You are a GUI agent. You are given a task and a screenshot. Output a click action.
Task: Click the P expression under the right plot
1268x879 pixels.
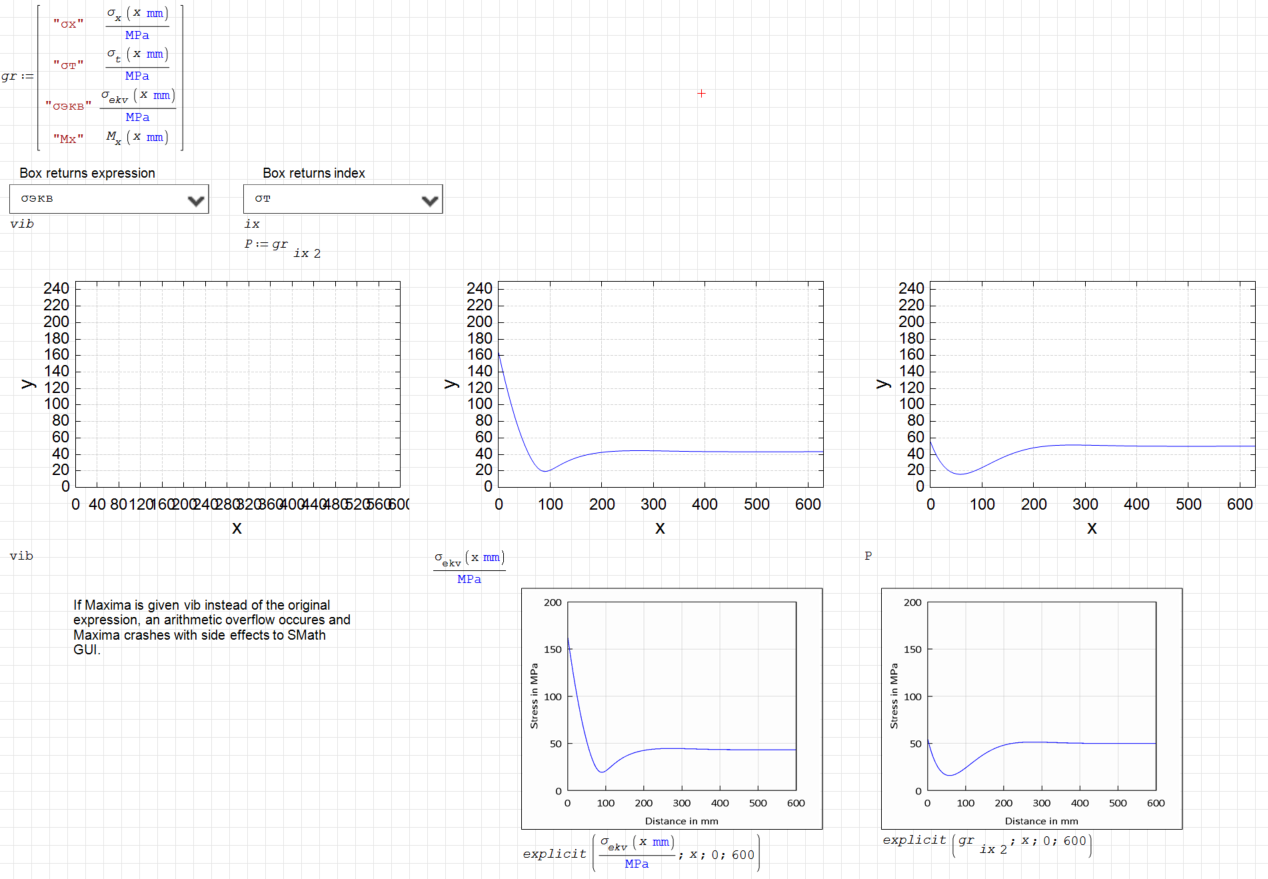coord(868,555)
